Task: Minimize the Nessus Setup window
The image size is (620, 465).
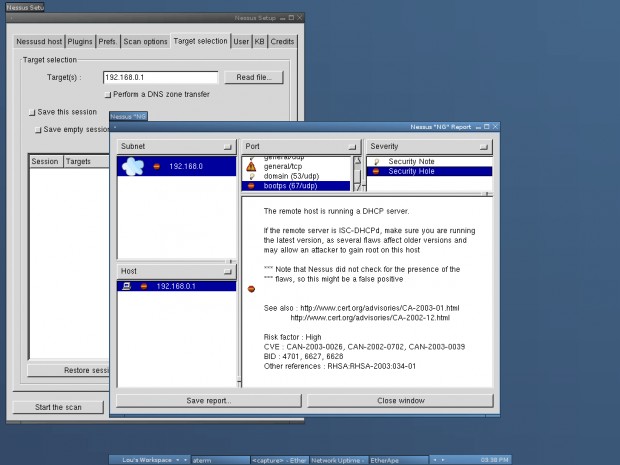Action: click(x=282, y=18)
